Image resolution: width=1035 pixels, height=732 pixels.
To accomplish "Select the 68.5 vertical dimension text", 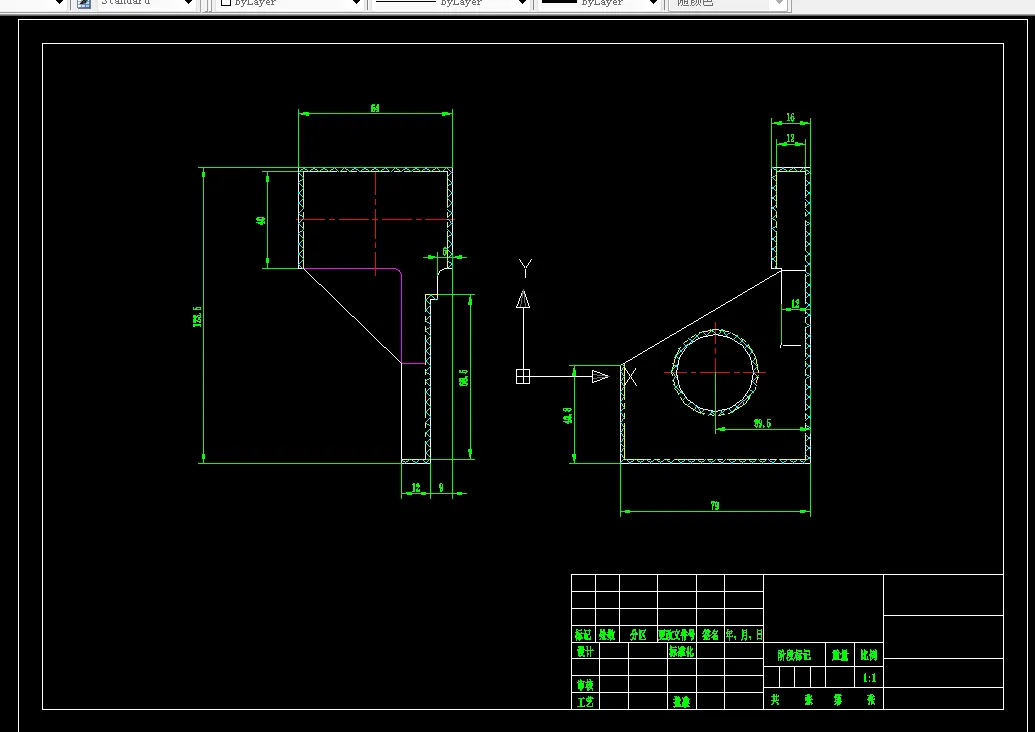I will click(x=463, y=378).
